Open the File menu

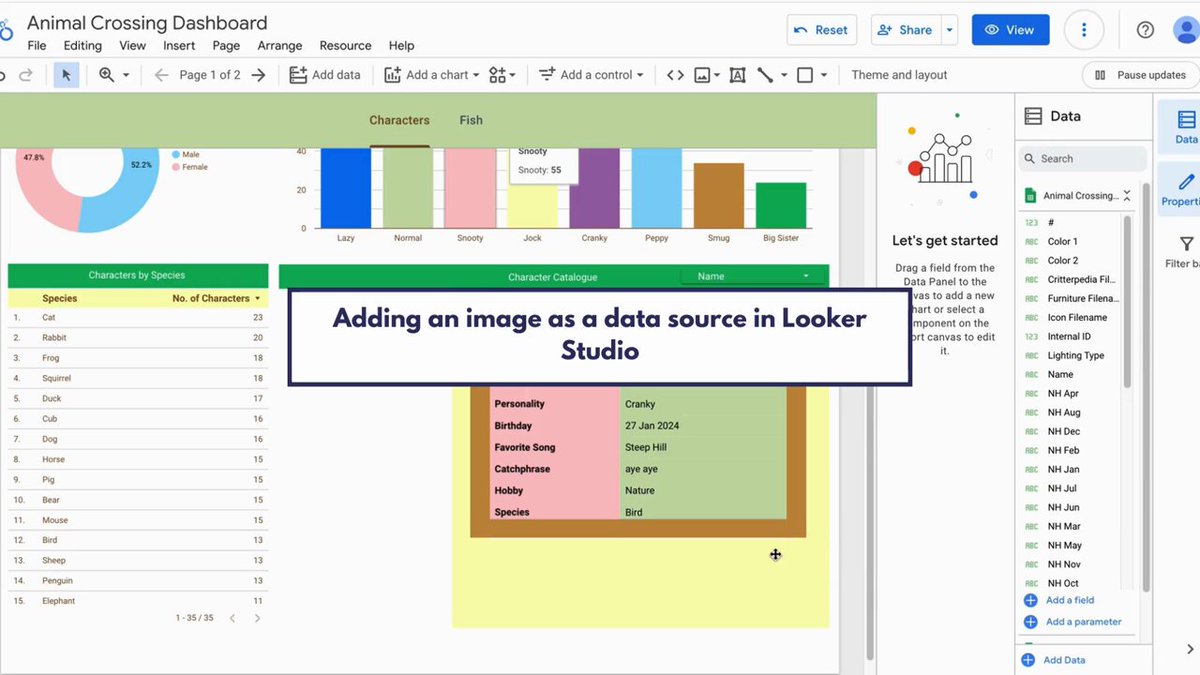[37, 46]
